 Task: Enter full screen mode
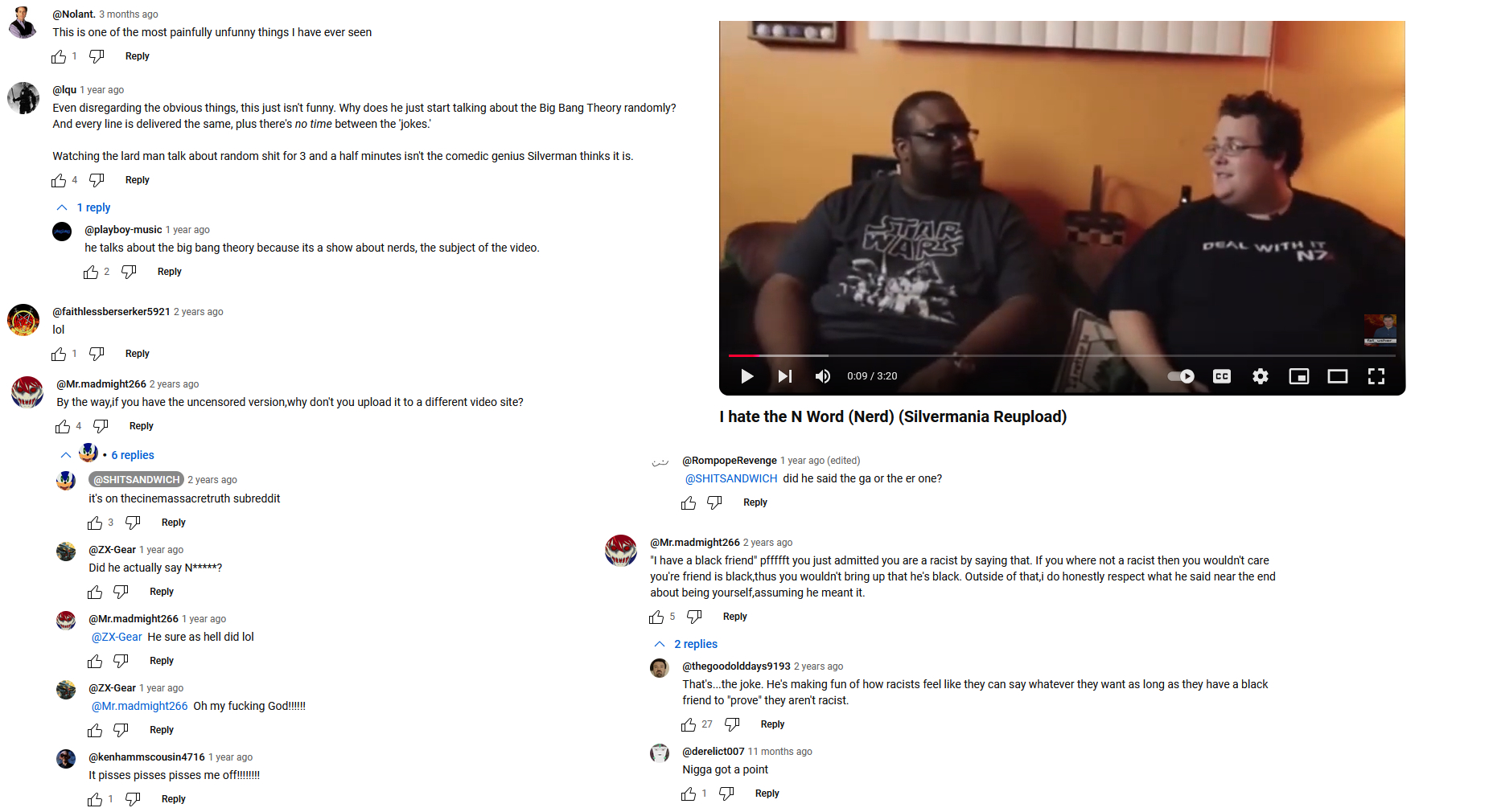1376,376
